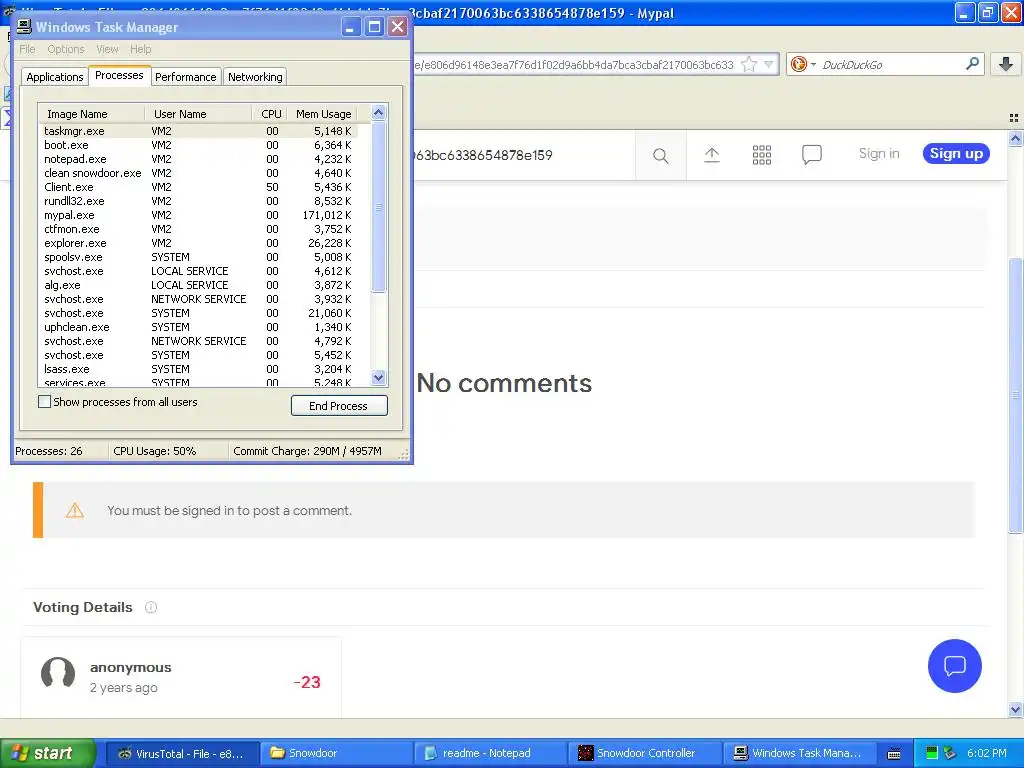This screenshot has width=1024, height=768.
Task: Click the End Process button
Action: click(x=339, y=406)
